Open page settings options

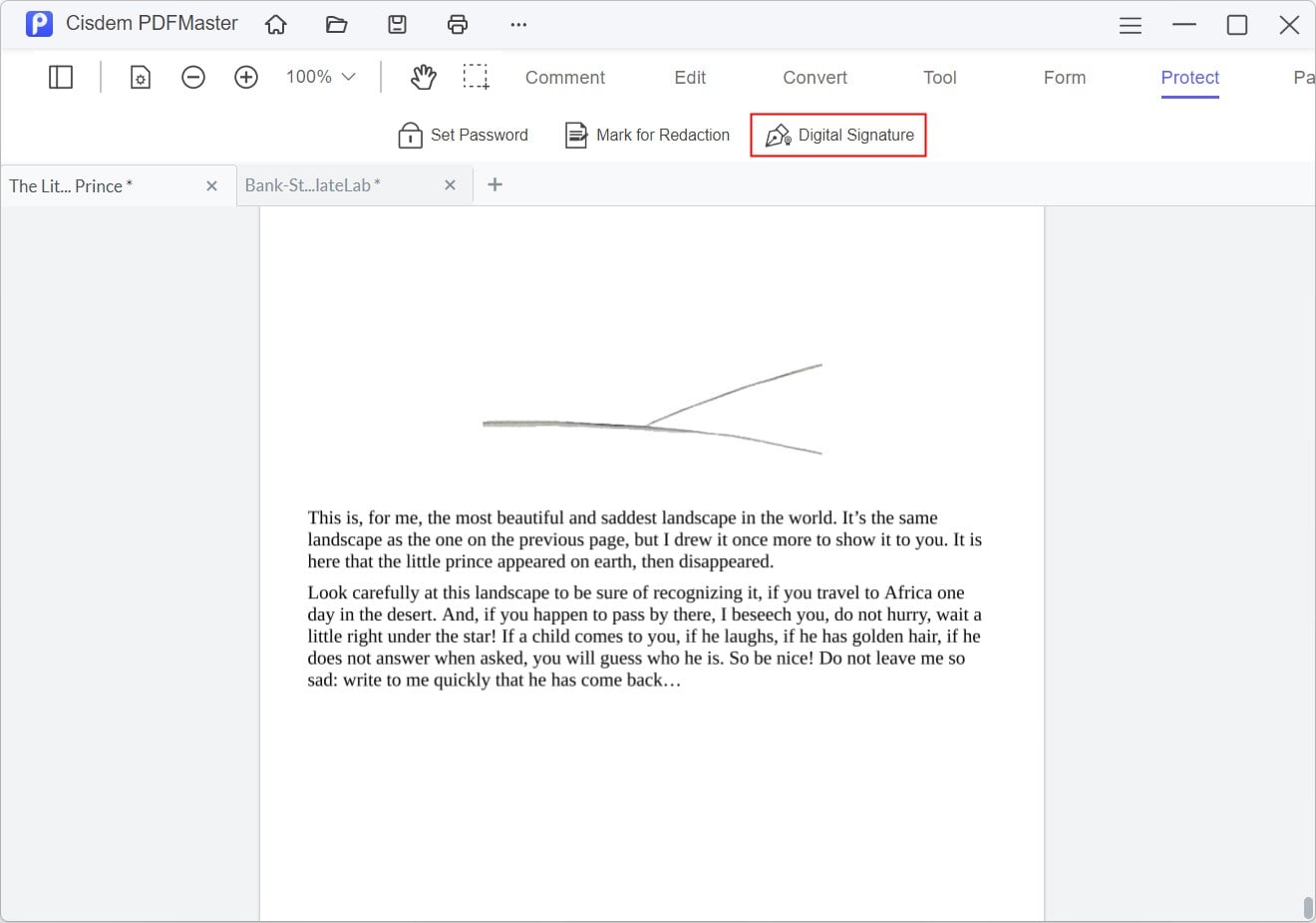[x=140, y=76]
